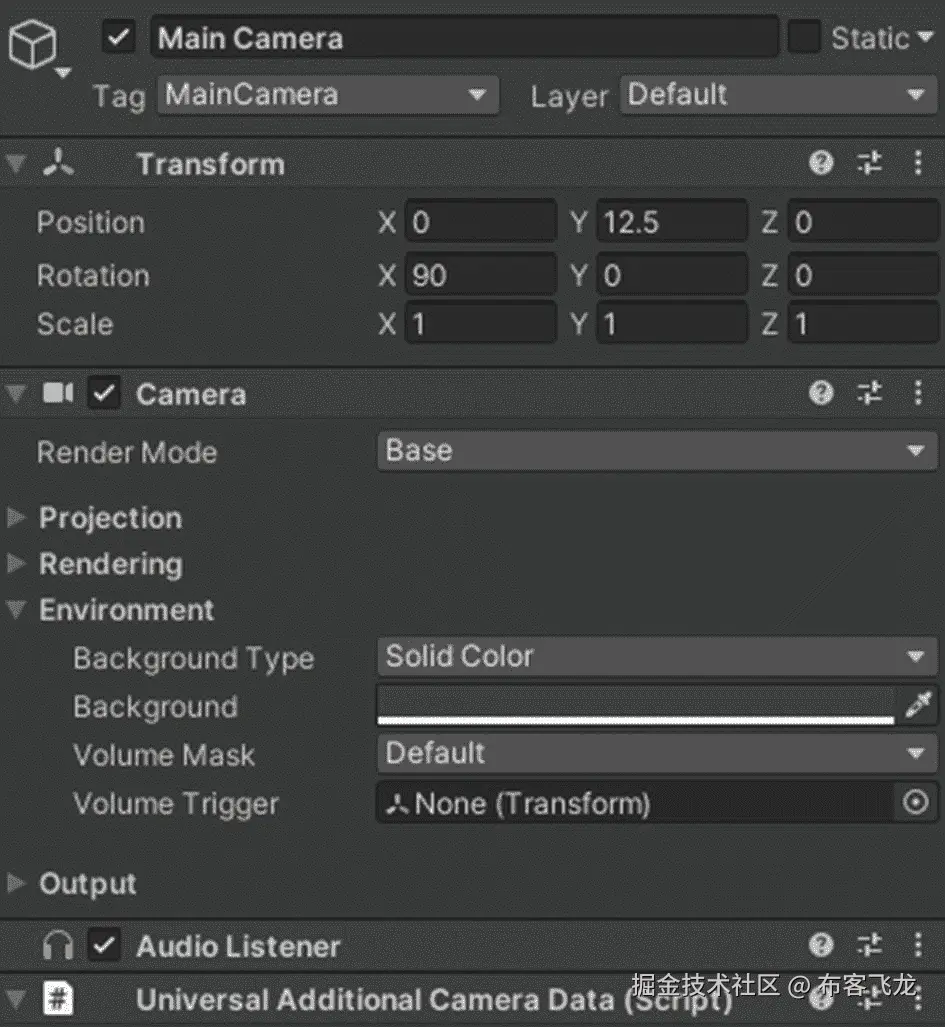
Task: Open the Transform component help icon
Action: [x=821, y=164]
